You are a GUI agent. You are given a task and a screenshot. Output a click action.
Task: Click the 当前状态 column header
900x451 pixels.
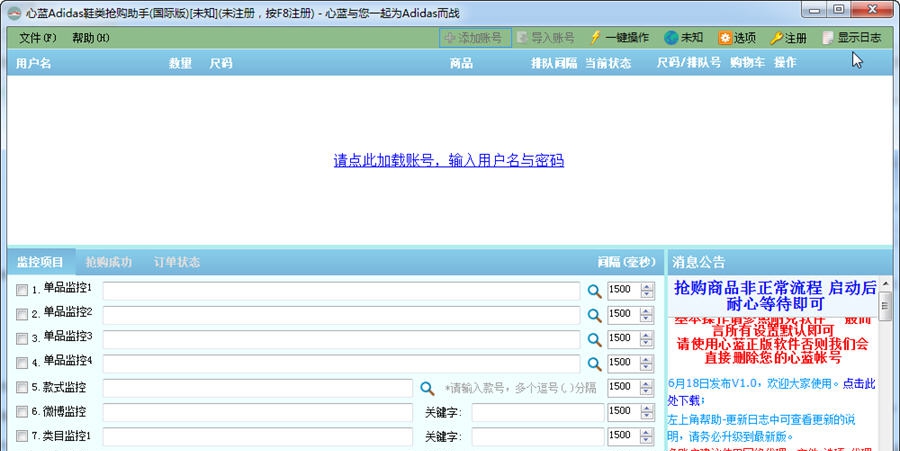pyautogui.click(x=608, y=63)
